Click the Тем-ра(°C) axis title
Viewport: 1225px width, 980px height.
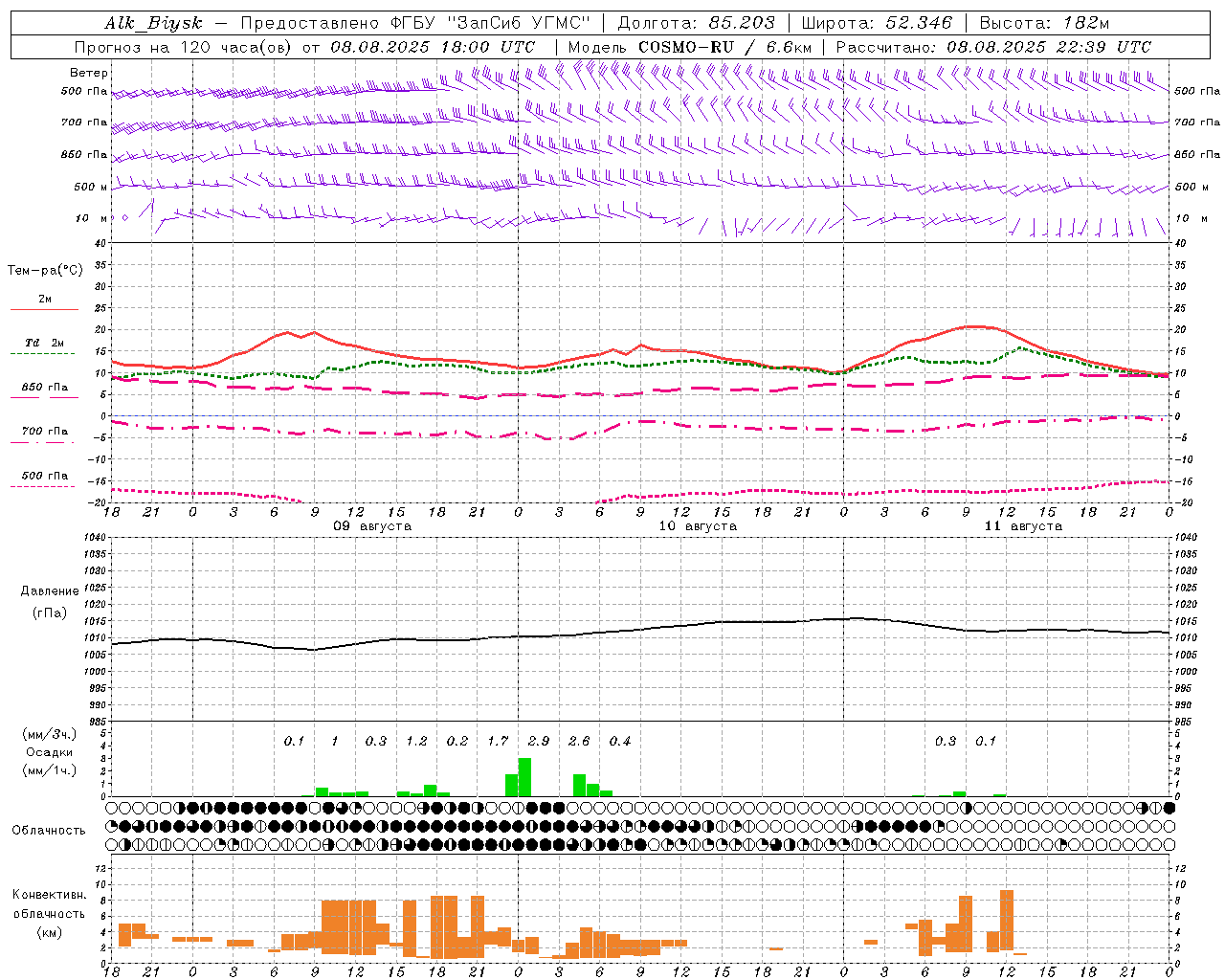[x=46, y=271]
